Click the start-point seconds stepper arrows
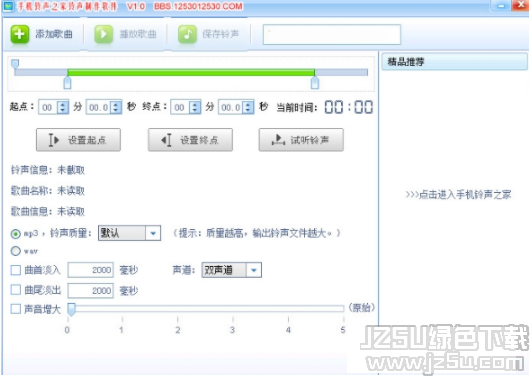530x376 pixels. (116, 108)
